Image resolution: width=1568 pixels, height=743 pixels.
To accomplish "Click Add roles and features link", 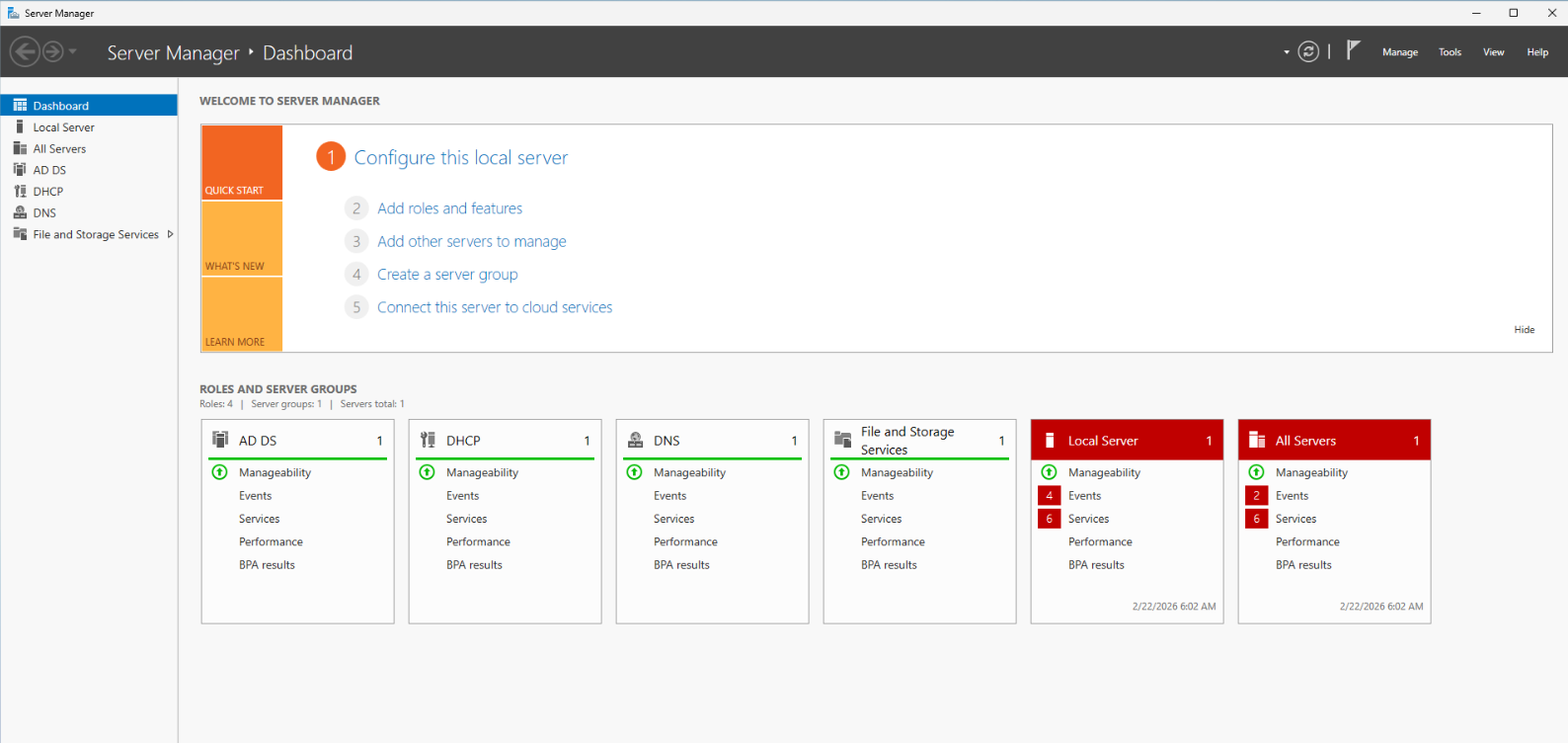I will (x=449, y=208).
